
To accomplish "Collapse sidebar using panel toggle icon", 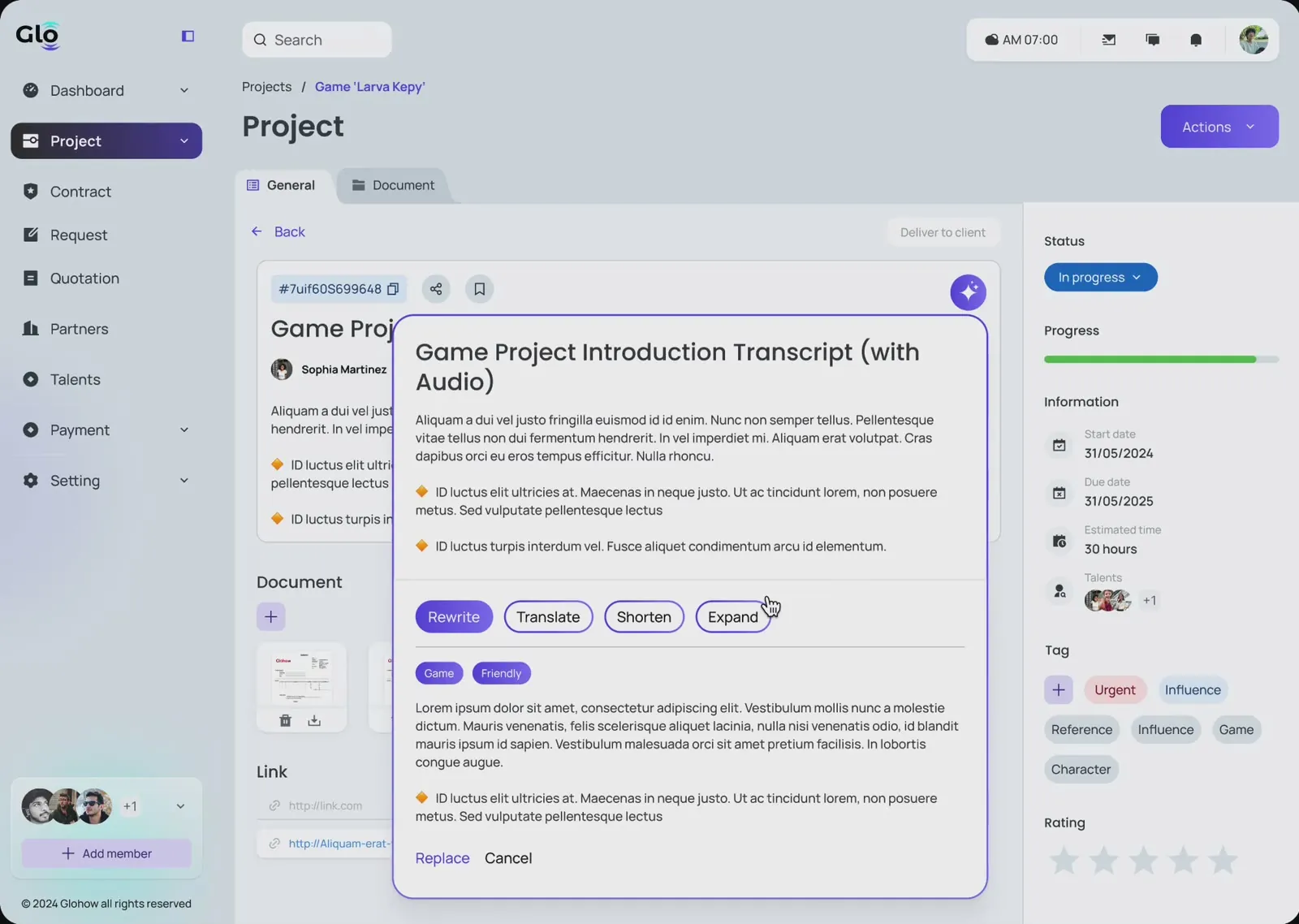I will click(x=188, y=36).
